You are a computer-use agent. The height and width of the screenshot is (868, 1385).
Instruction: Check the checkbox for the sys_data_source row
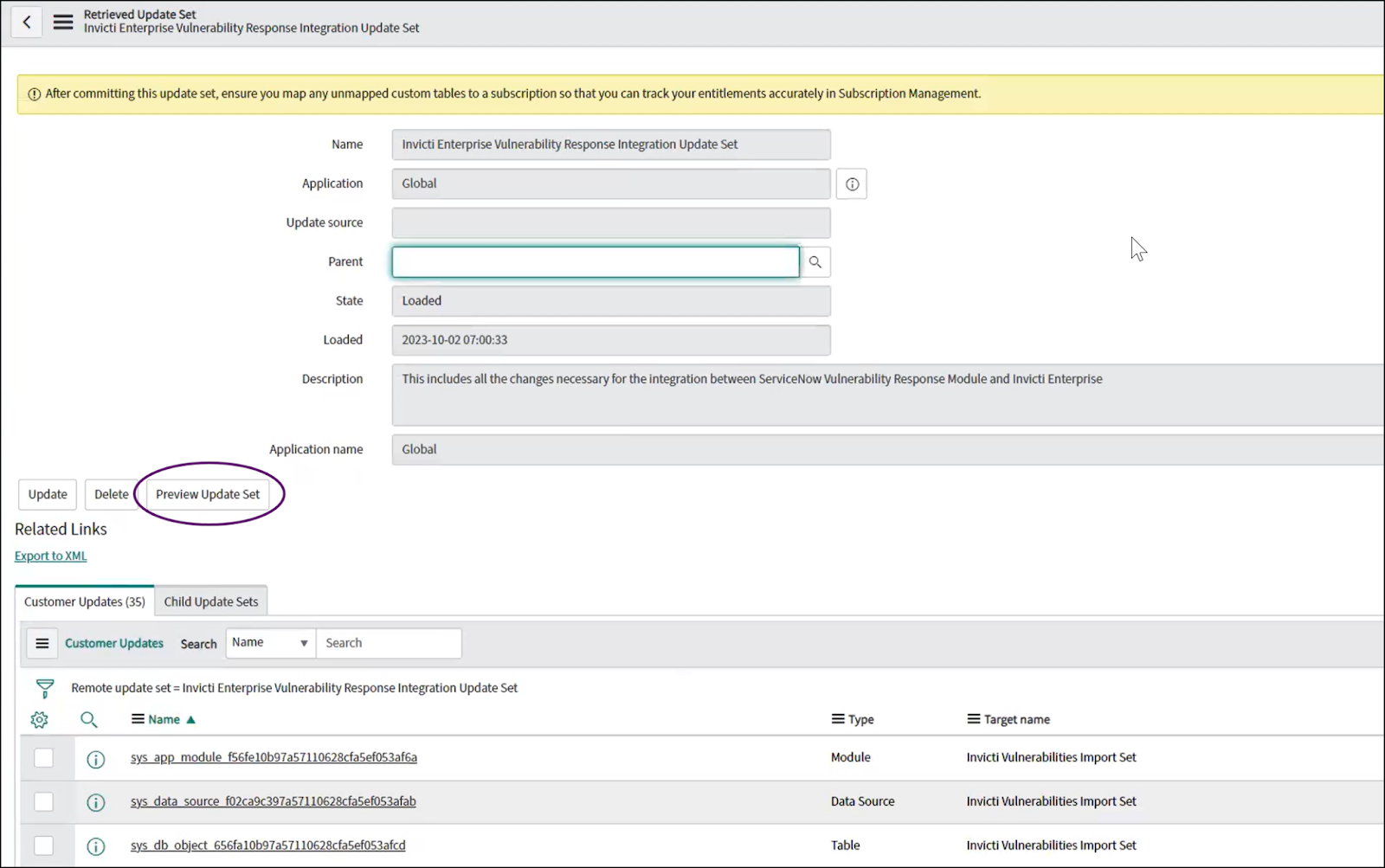43,801
